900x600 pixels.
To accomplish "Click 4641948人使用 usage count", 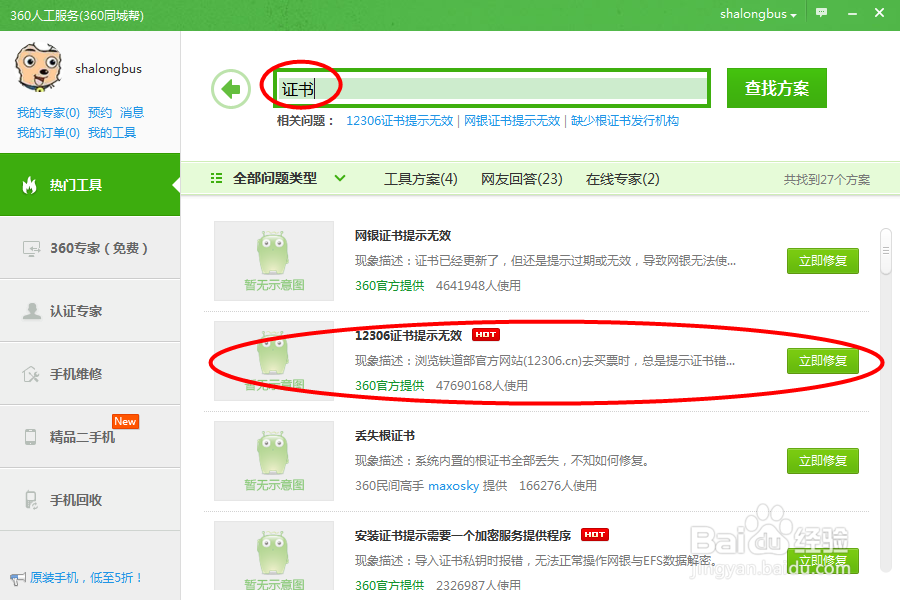I will [478, 285].
